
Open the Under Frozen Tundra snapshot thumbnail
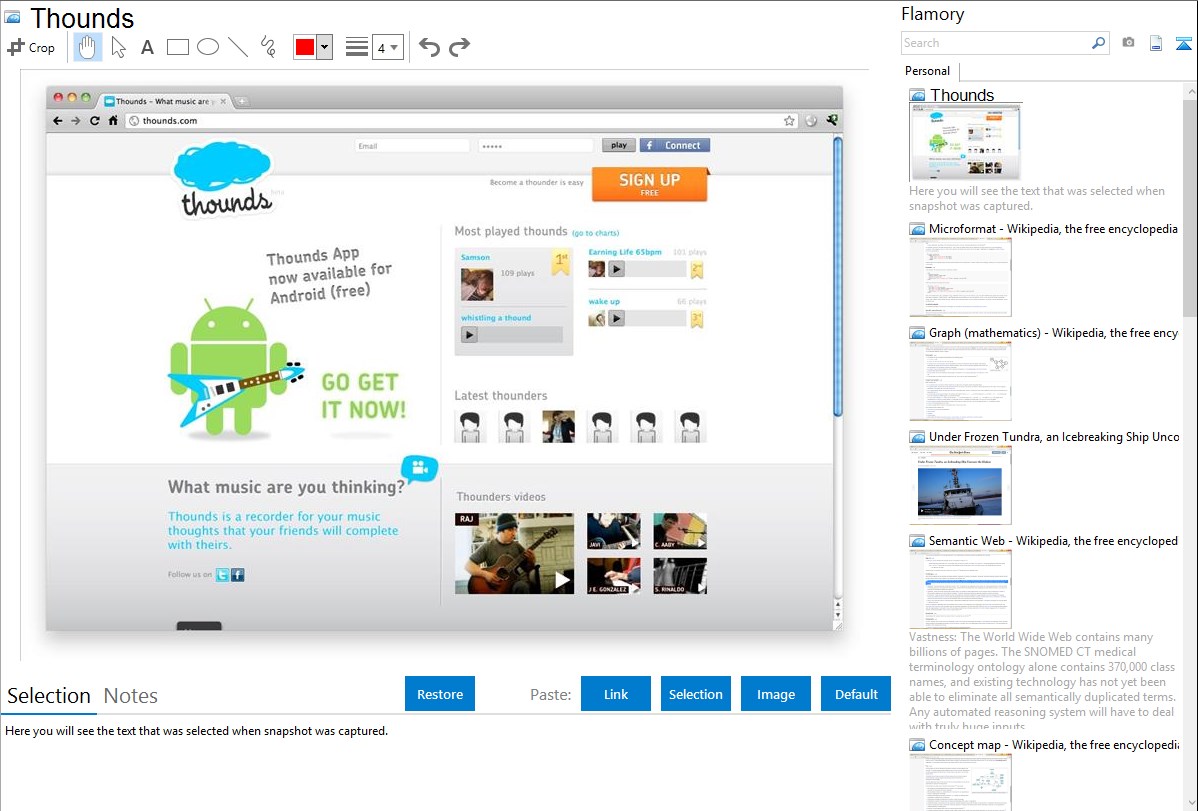[x=960, y=485]
